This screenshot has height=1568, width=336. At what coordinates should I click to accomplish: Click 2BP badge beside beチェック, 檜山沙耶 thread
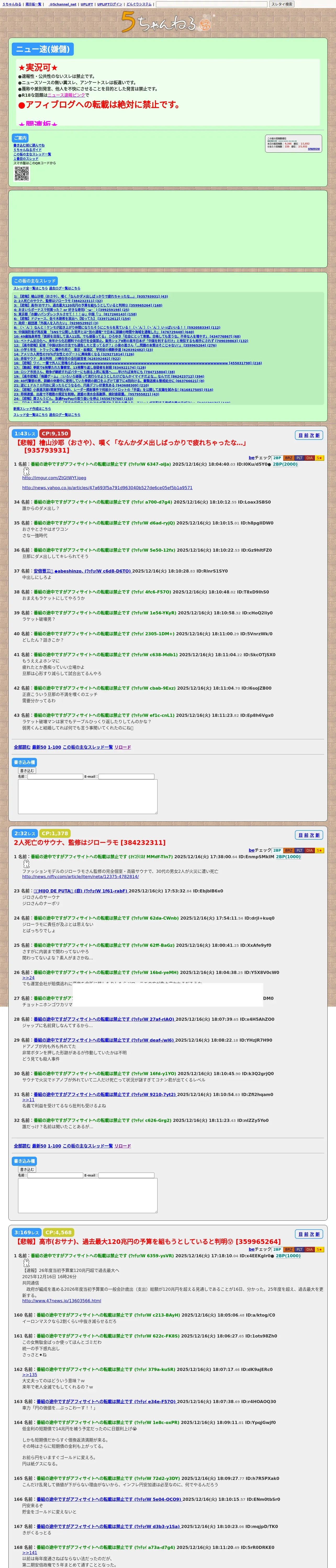277,458
